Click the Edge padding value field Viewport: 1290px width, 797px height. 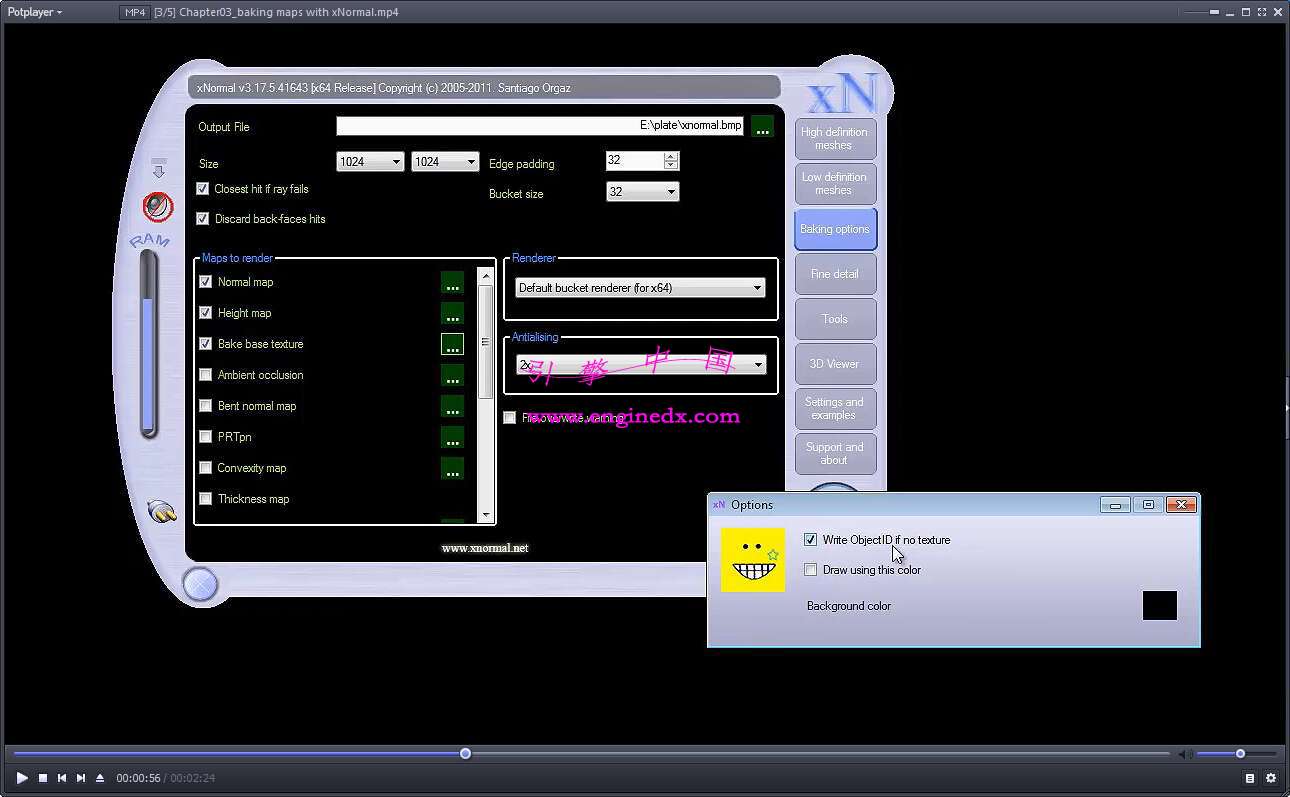635,161
